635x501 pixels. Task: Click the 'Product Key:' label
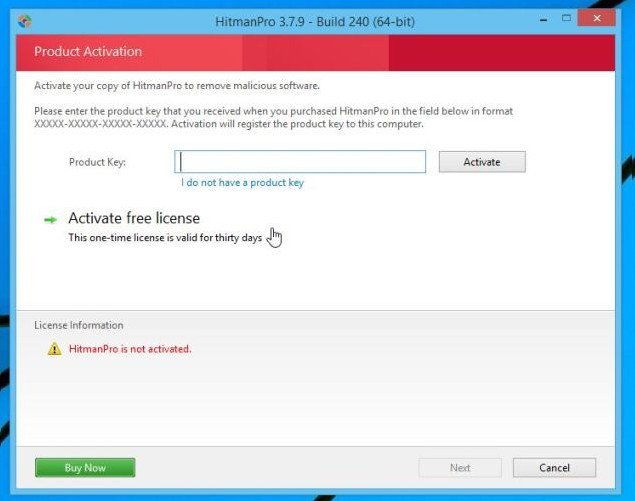97,162
